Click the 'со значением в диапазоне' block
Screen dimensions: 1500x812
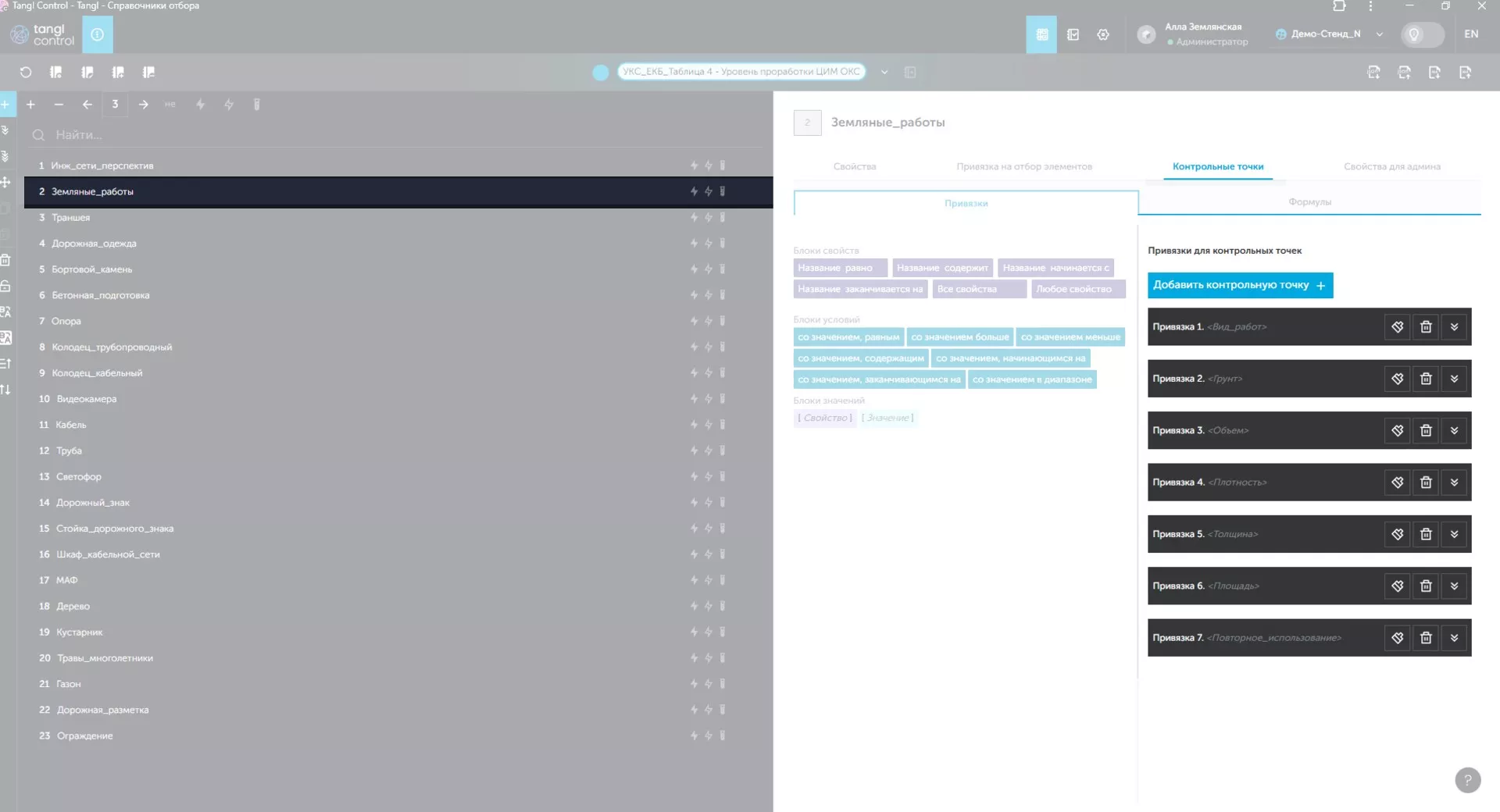pos(1031,379)
